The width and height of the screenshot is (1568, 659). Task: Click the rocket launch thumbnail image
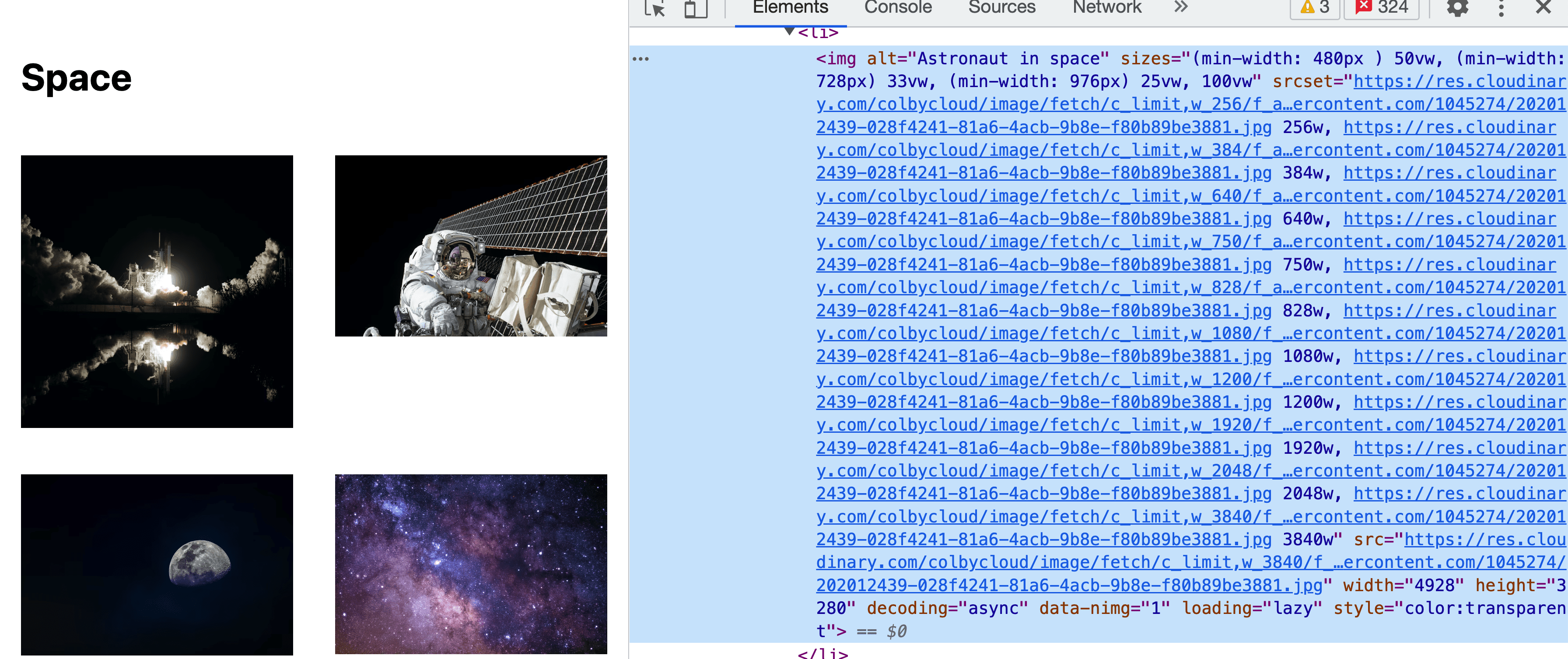(x=157, y=291)
